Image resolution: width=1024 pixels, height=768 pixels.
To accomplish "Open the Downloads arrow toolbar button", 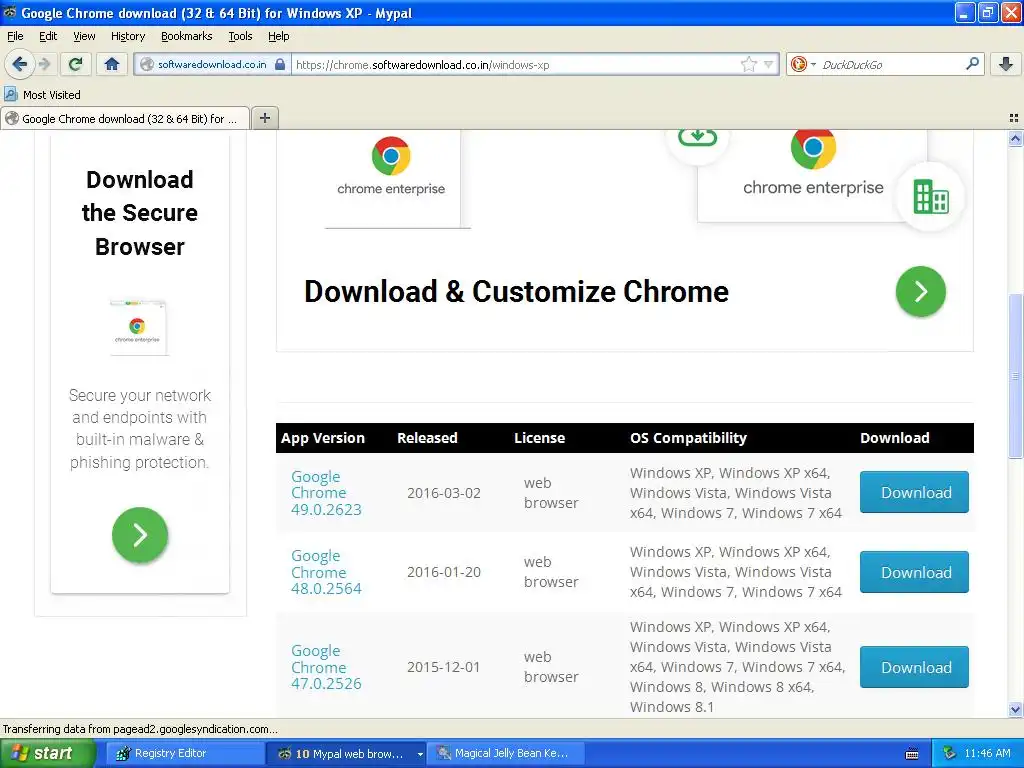I will click(1006, 64).
